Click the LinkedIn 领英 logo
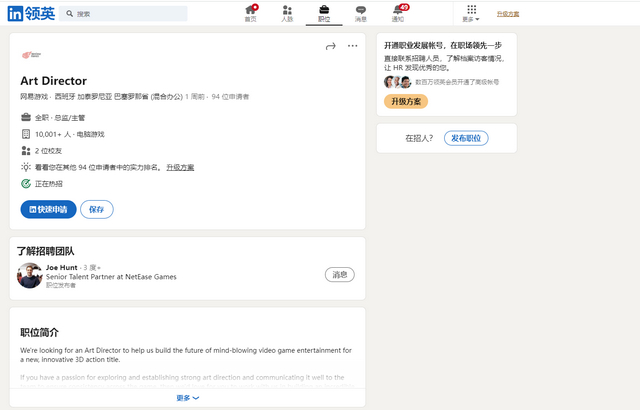640x410 pixels. (31, 13)
